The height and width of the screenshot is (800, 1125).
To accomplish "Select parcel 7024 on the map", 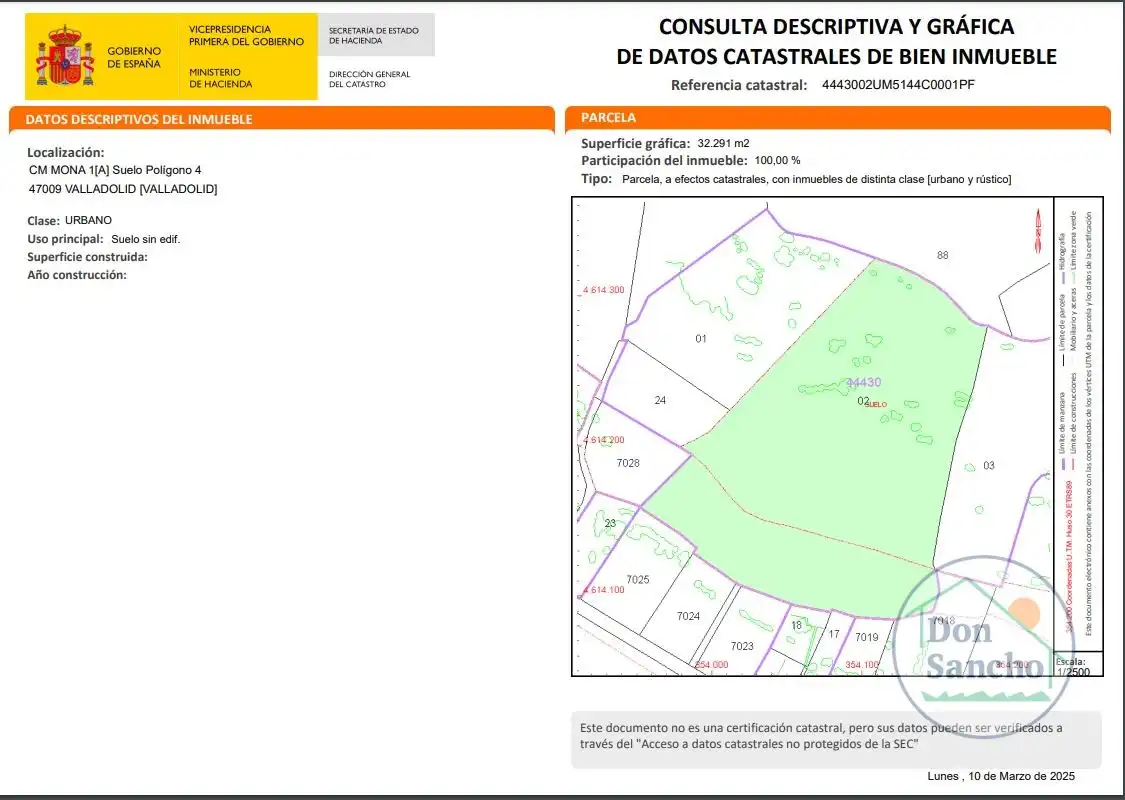I will tap(688, 616).
